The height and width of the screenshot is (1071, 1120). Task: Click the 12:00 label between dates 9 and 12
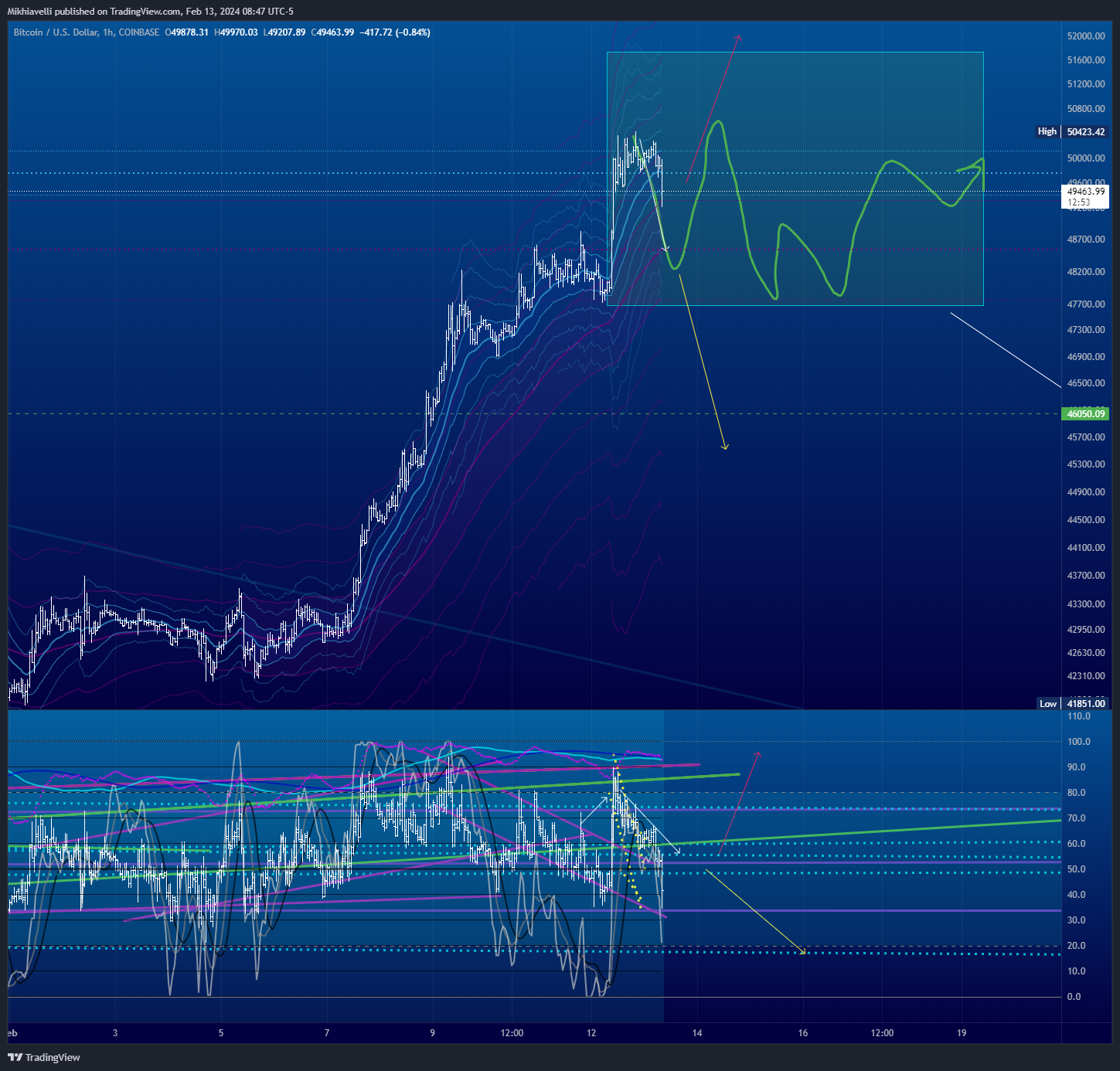coord(512,1033)
